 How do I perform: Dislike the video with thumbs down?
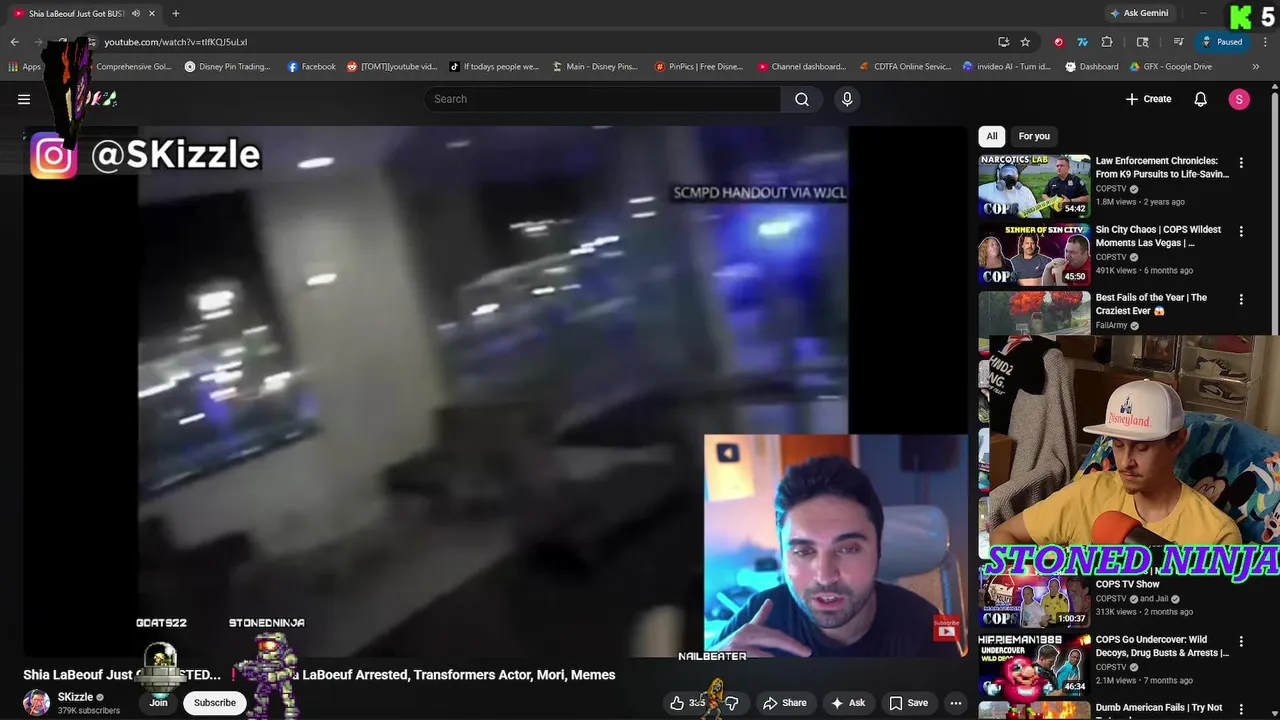click(732, 703)
